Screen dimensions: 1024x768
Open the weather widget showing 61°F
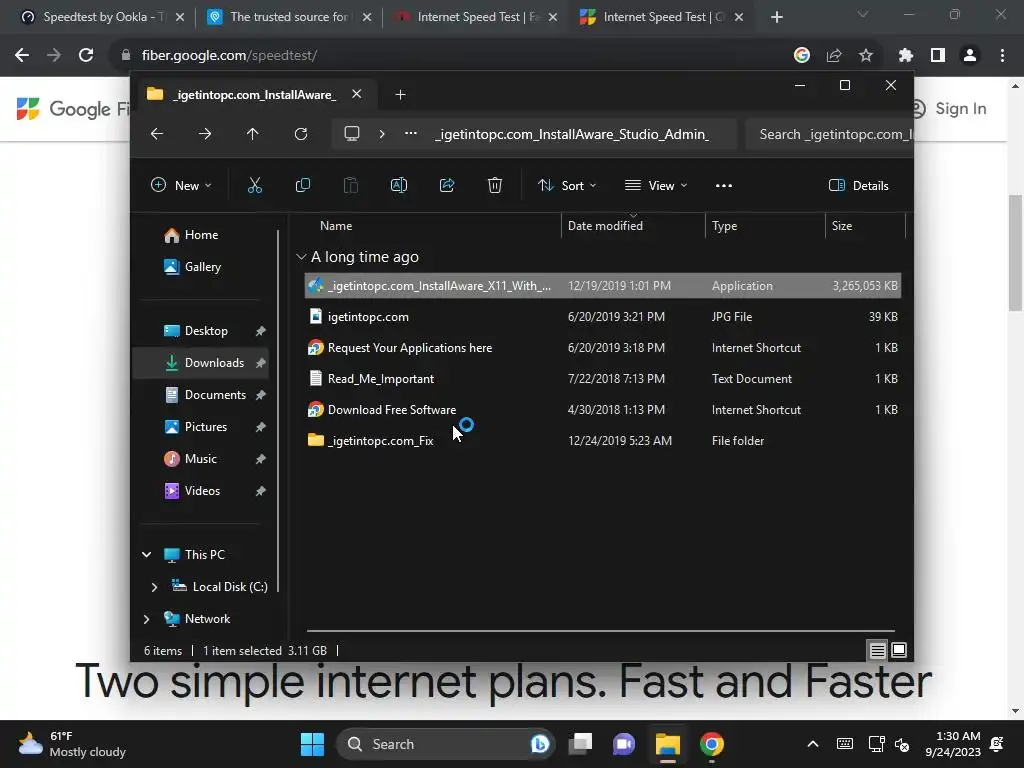pyautogui.click(x=72, y=744)
